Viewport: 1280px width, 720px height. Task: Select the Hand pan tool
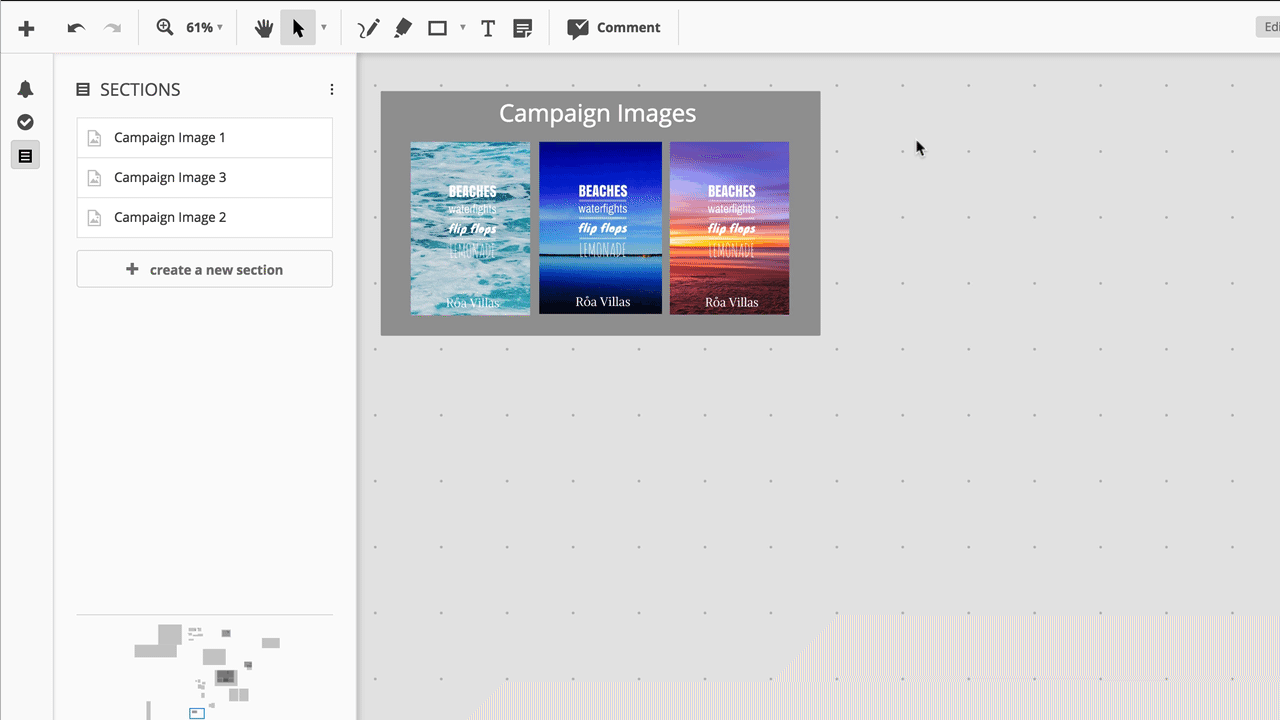tap(263, 27)
